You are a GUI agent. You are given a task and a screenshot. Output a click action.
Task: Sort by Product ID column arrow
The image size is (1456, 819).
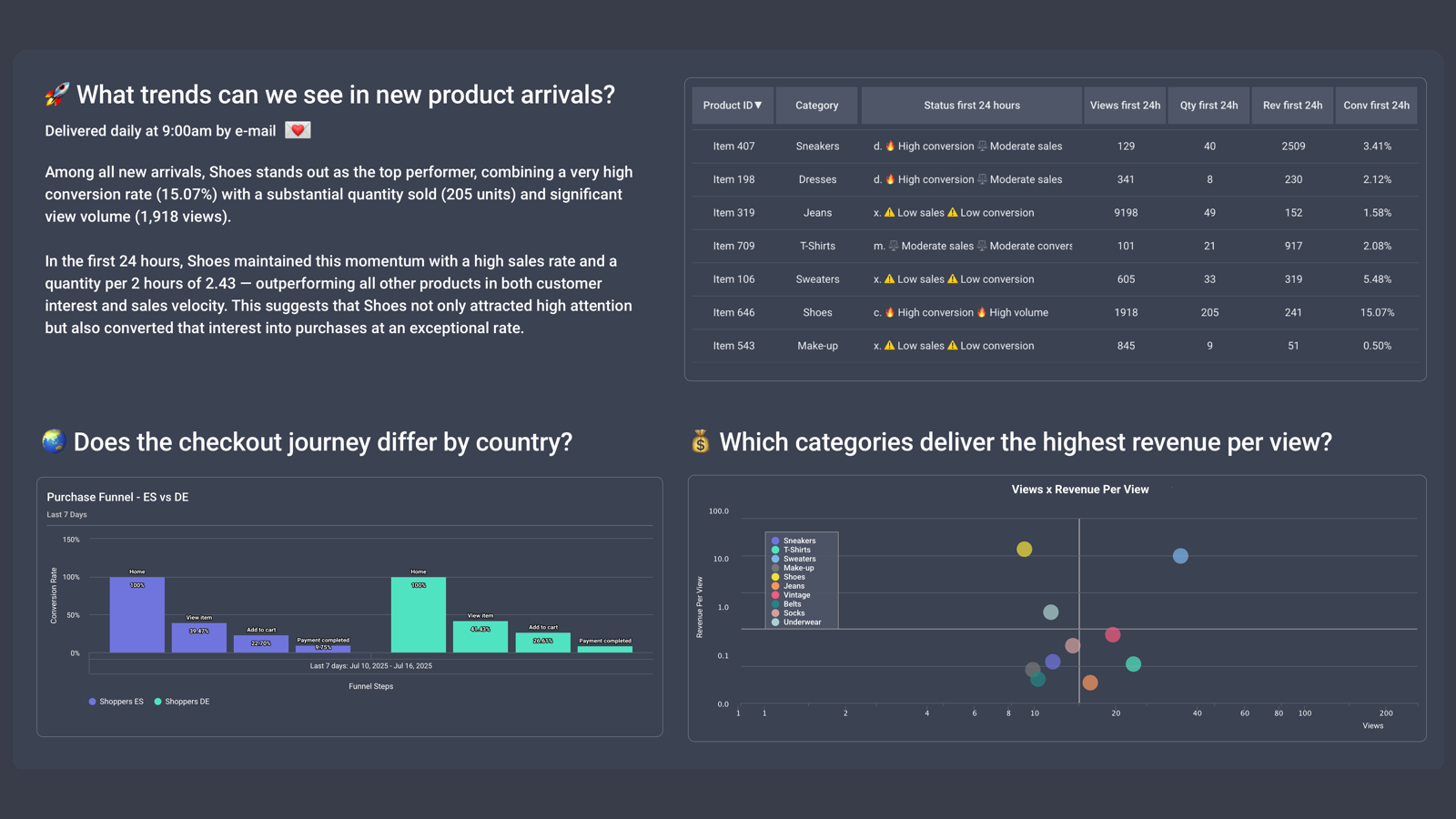click(x=758, y=106)
